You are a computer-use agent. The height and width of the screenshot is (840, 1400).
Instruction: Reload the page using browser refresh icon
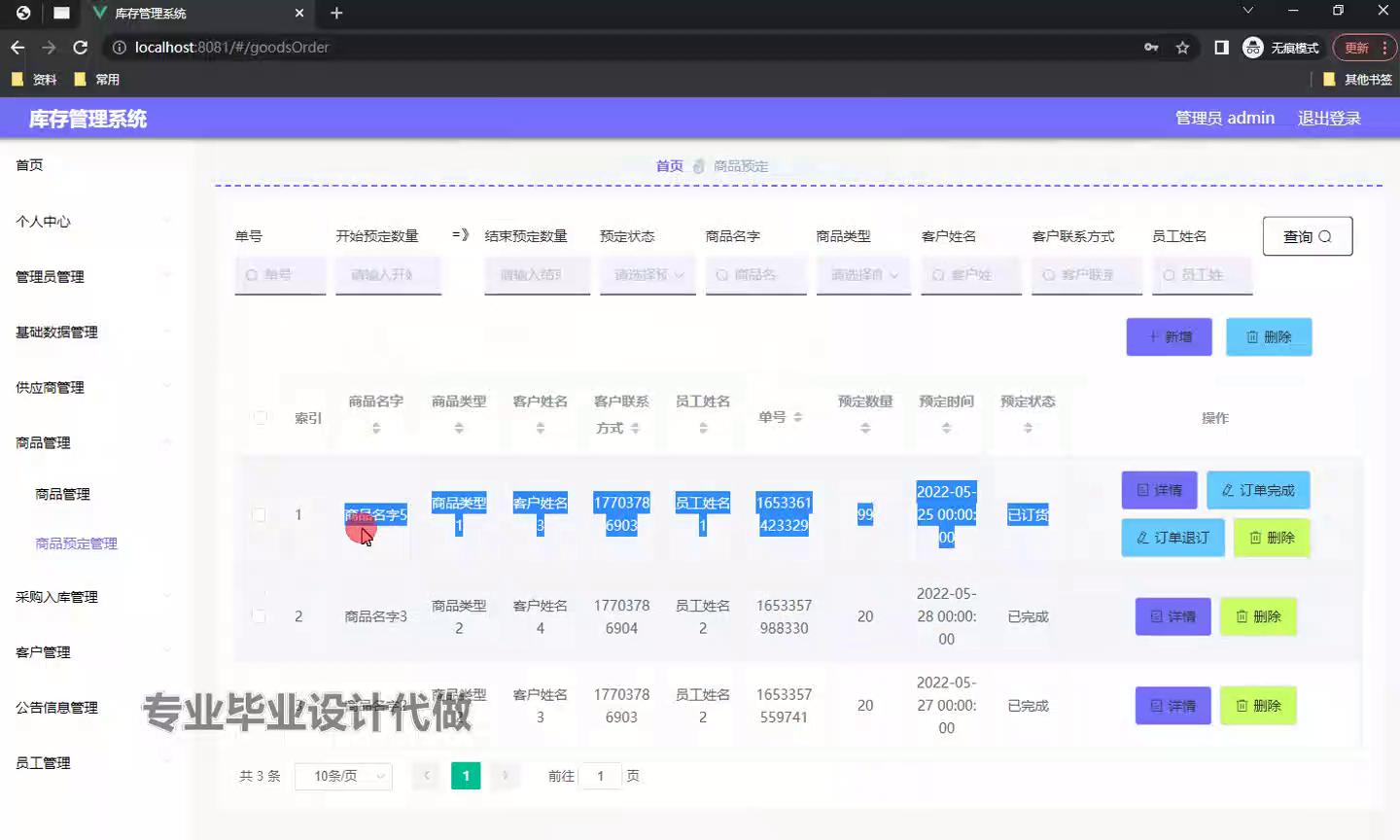[81, 48]
